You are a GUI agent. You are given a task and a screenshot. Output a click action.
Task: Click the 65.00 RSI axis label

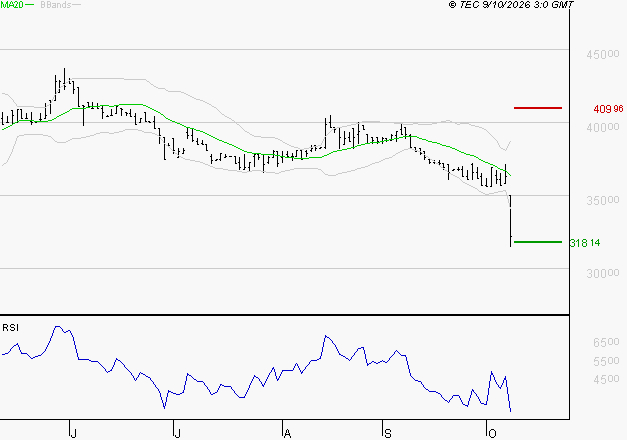point(606,342)
